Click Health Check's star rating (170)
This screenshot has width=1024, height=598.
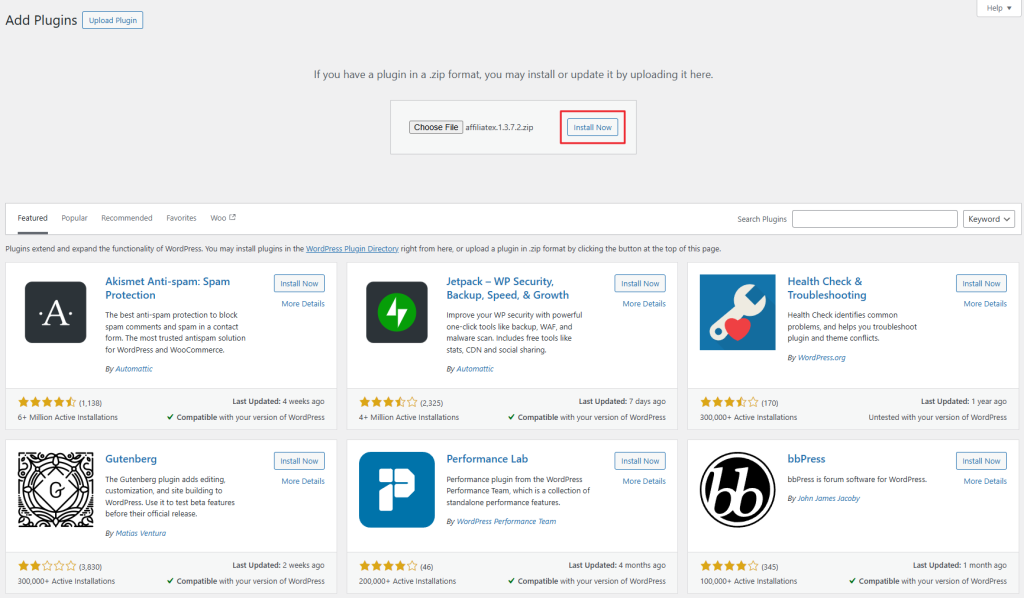click(x=729, y=402)
